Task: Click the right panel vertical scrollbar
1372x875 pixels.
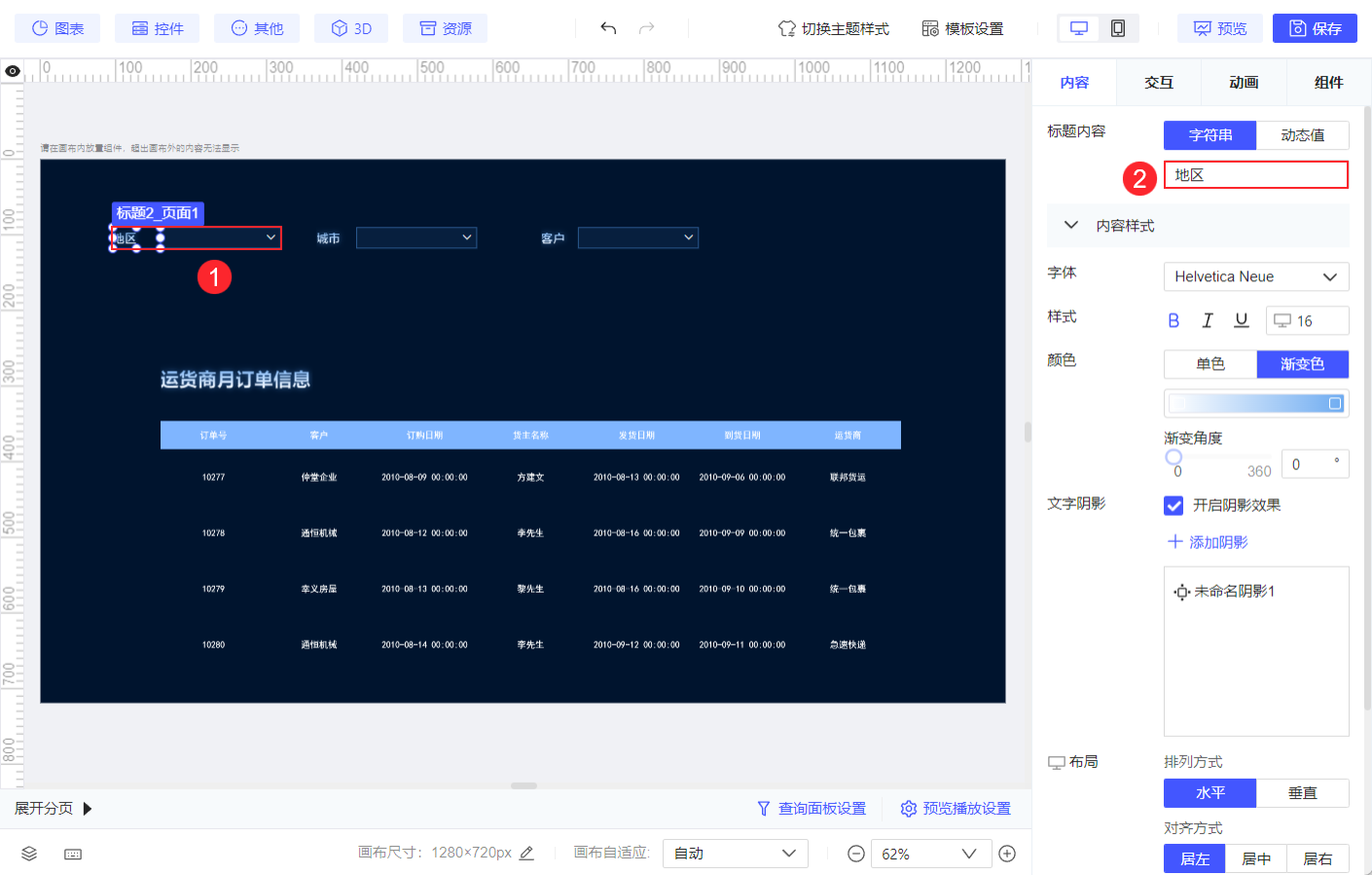Action: [1367, 409]
